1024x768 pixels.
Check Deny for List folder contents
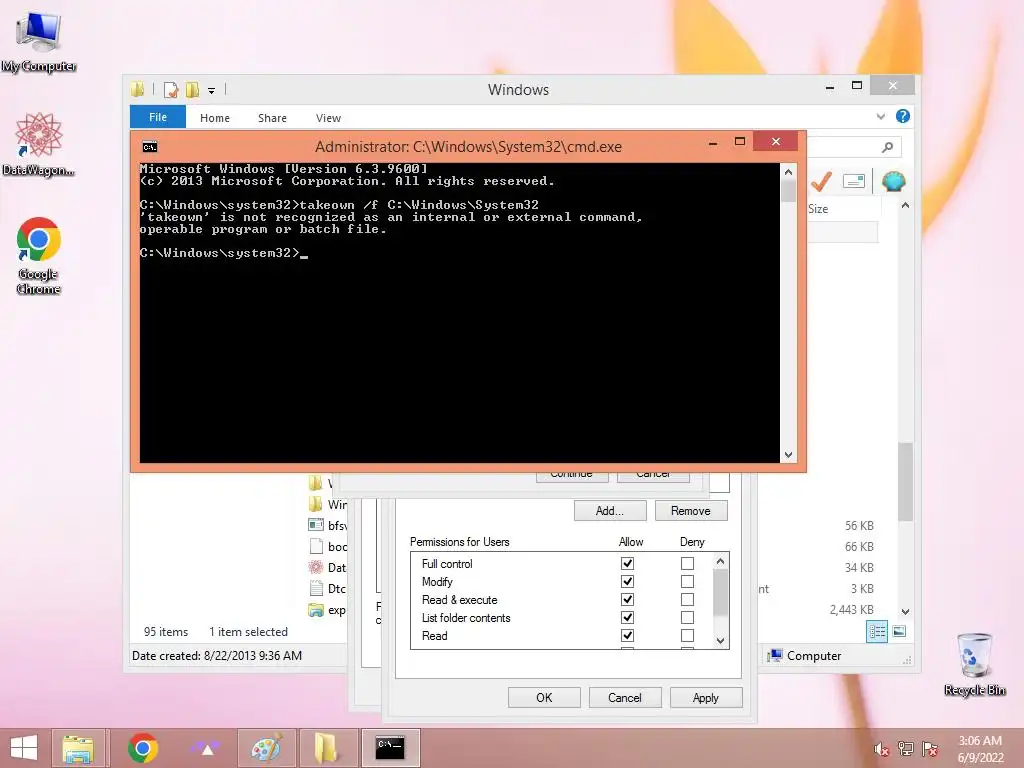pos(687,617)
